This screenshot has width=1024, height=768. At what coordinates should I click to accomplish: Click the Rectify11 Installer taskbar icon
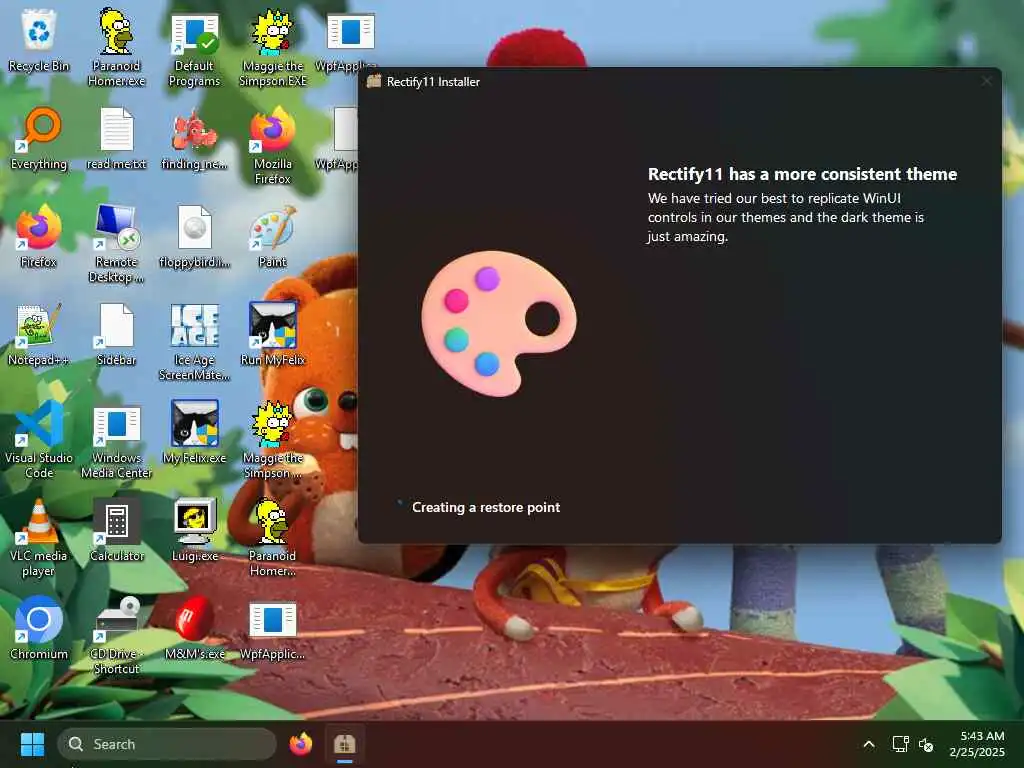point(344,744)
